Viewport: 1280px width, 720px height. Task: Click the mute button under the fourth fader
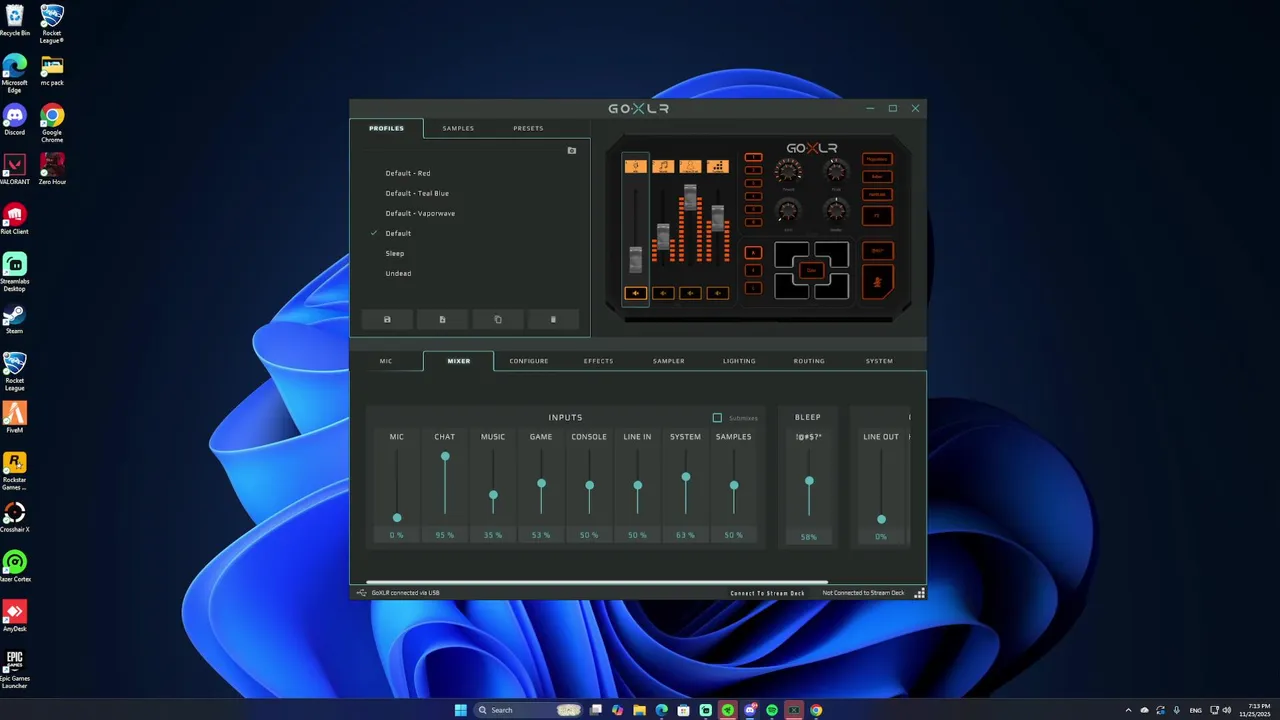(718, 293)
